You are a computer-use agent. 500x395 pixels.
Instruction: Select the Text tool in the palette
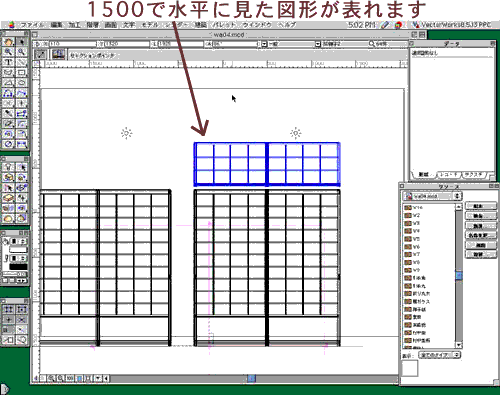[8, 62]
